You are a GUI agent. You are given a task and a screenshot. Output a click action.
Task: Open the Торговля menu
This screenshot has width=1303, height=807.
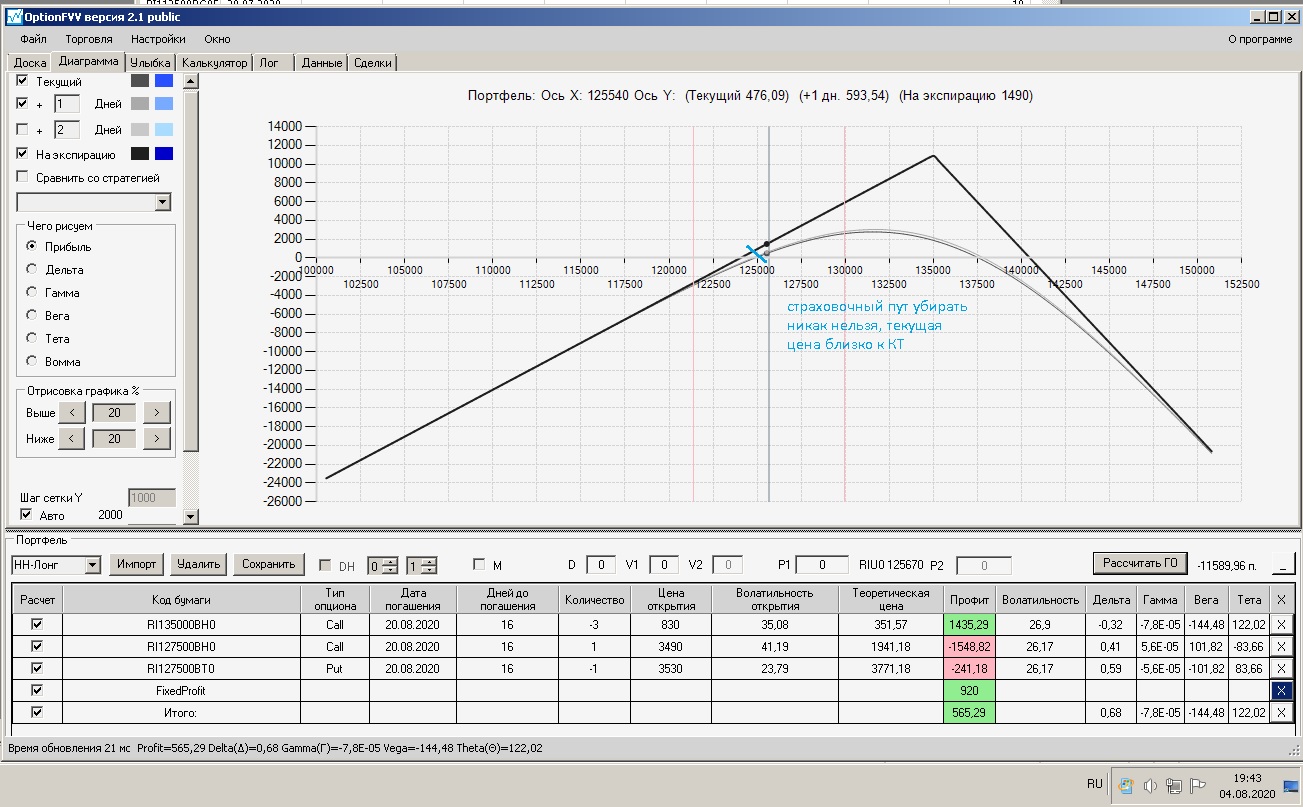click(x=89, y=39)
